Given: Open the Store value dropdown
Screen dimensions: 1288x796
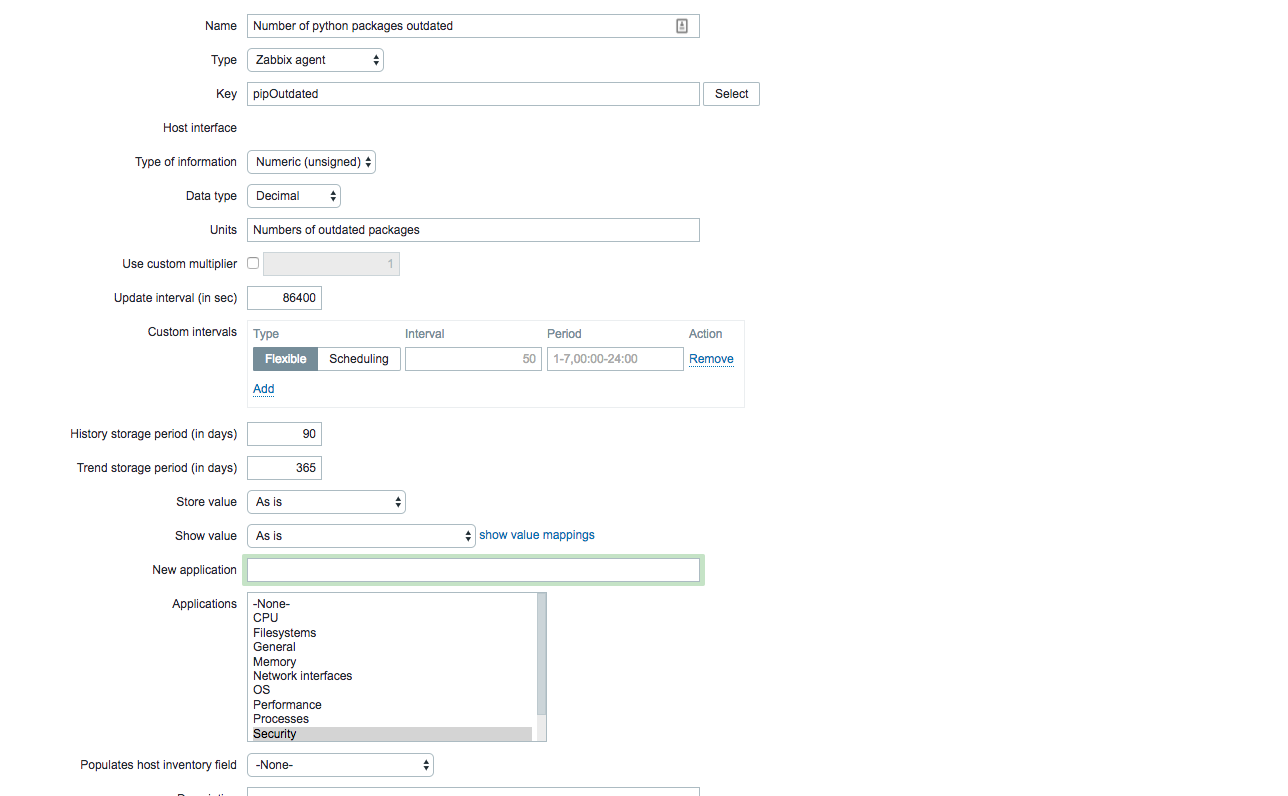Looking at the screenshot, I should pyautogui.click(x=326, y=502).
